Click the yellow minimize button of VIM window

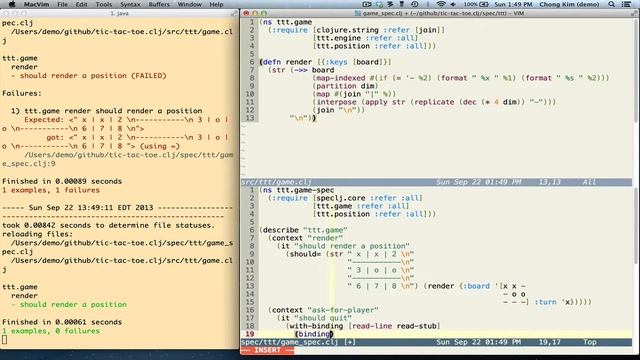[255, 13]
